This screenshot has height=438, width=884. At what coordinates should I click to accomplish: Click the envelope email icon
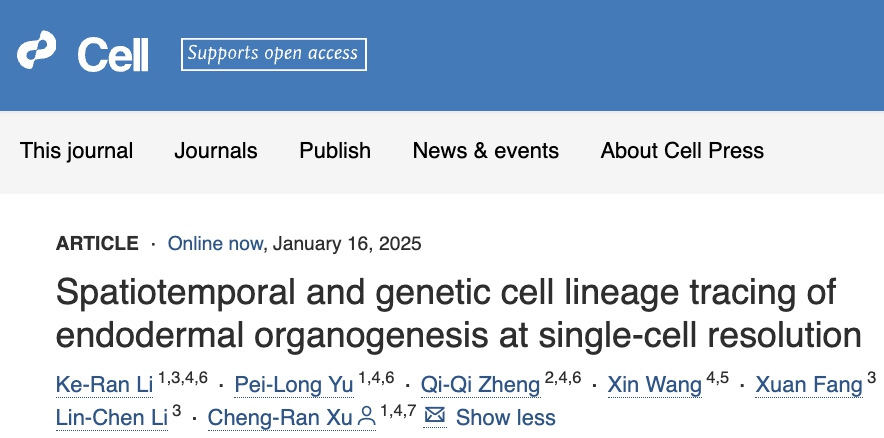pos(435,416)
